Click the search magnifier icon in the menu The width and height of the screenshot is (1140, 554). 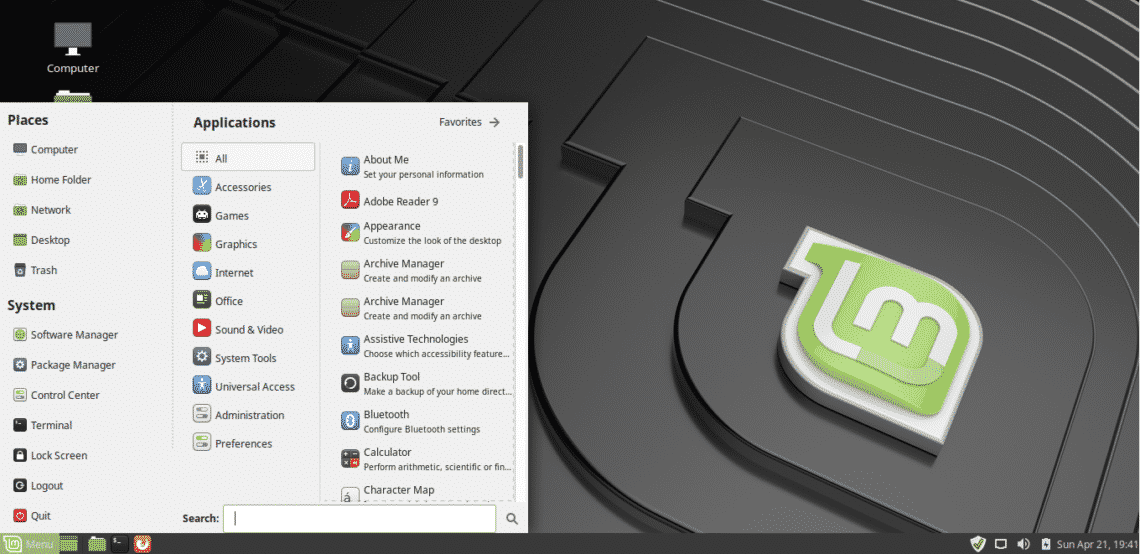511,519
